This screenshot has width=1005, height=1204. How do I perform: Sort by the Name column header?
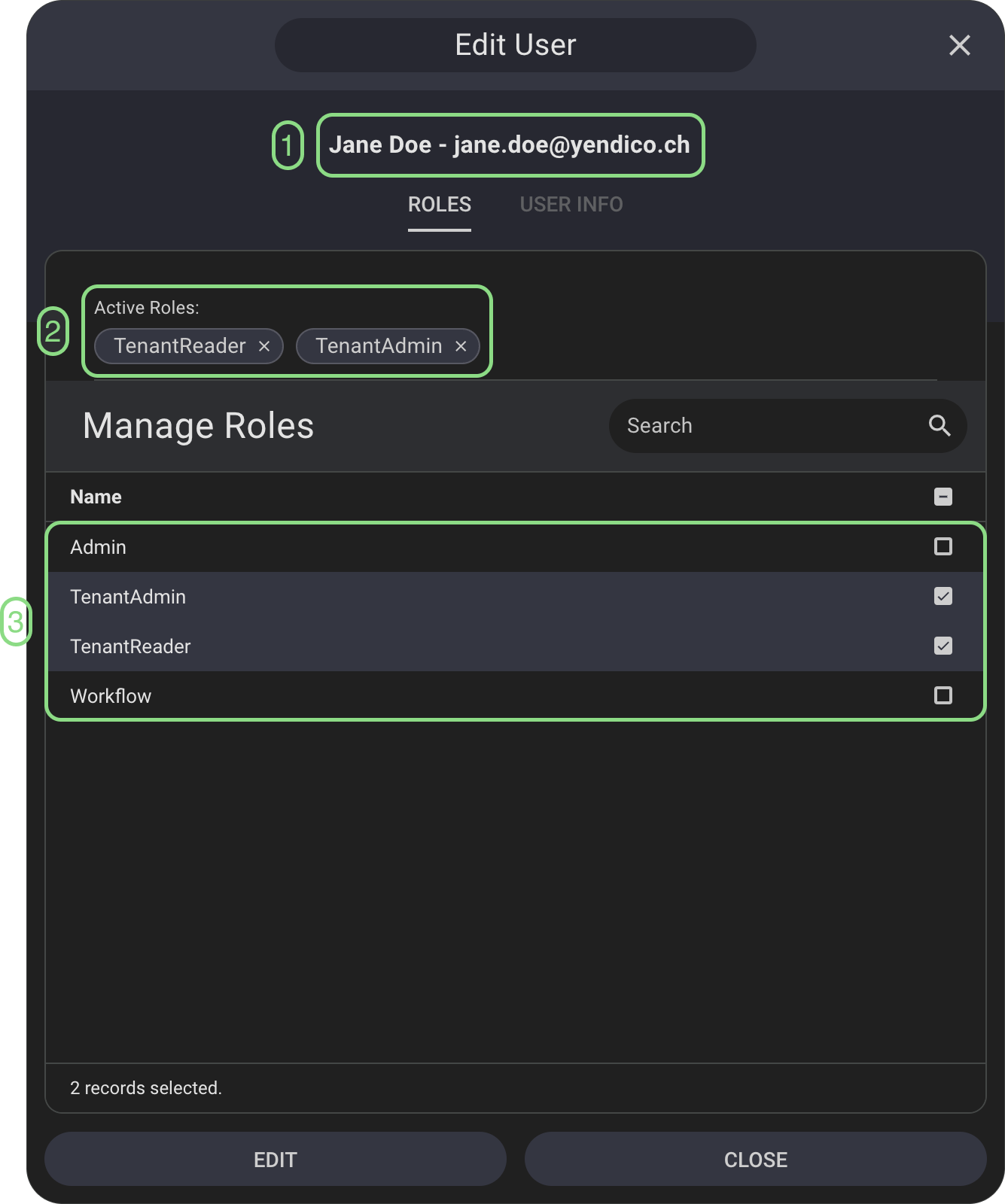(96, 497)
